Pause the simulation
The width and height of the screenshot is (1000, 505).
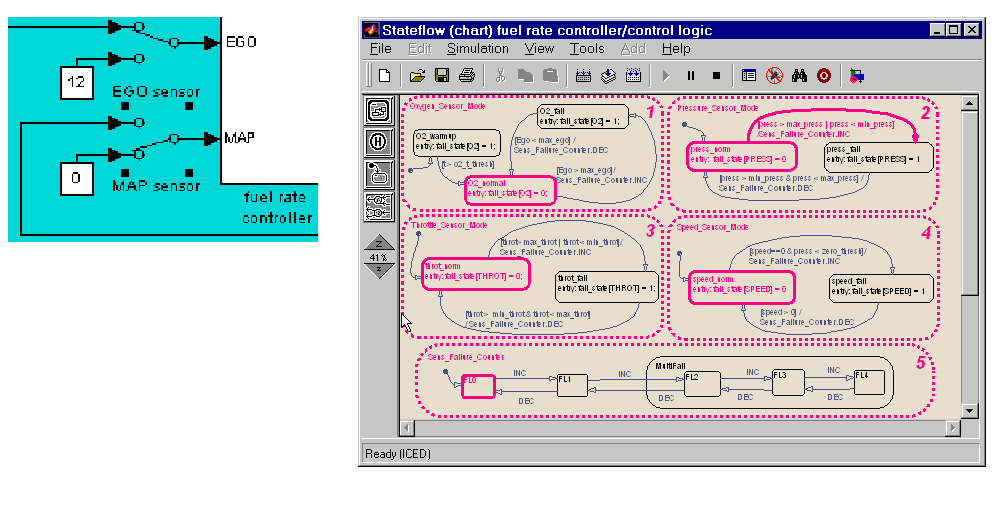click(x=691, y=76)
